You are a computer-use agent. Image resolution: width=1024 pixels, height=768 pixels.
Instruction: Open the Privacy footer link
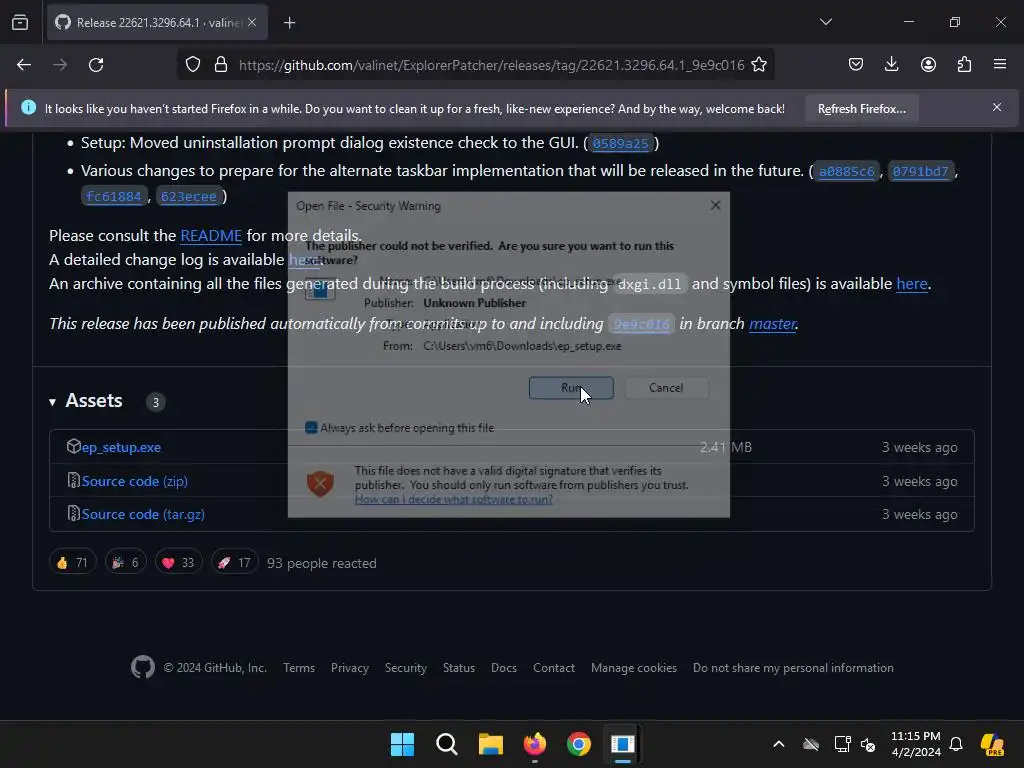(x=349, y=668)
